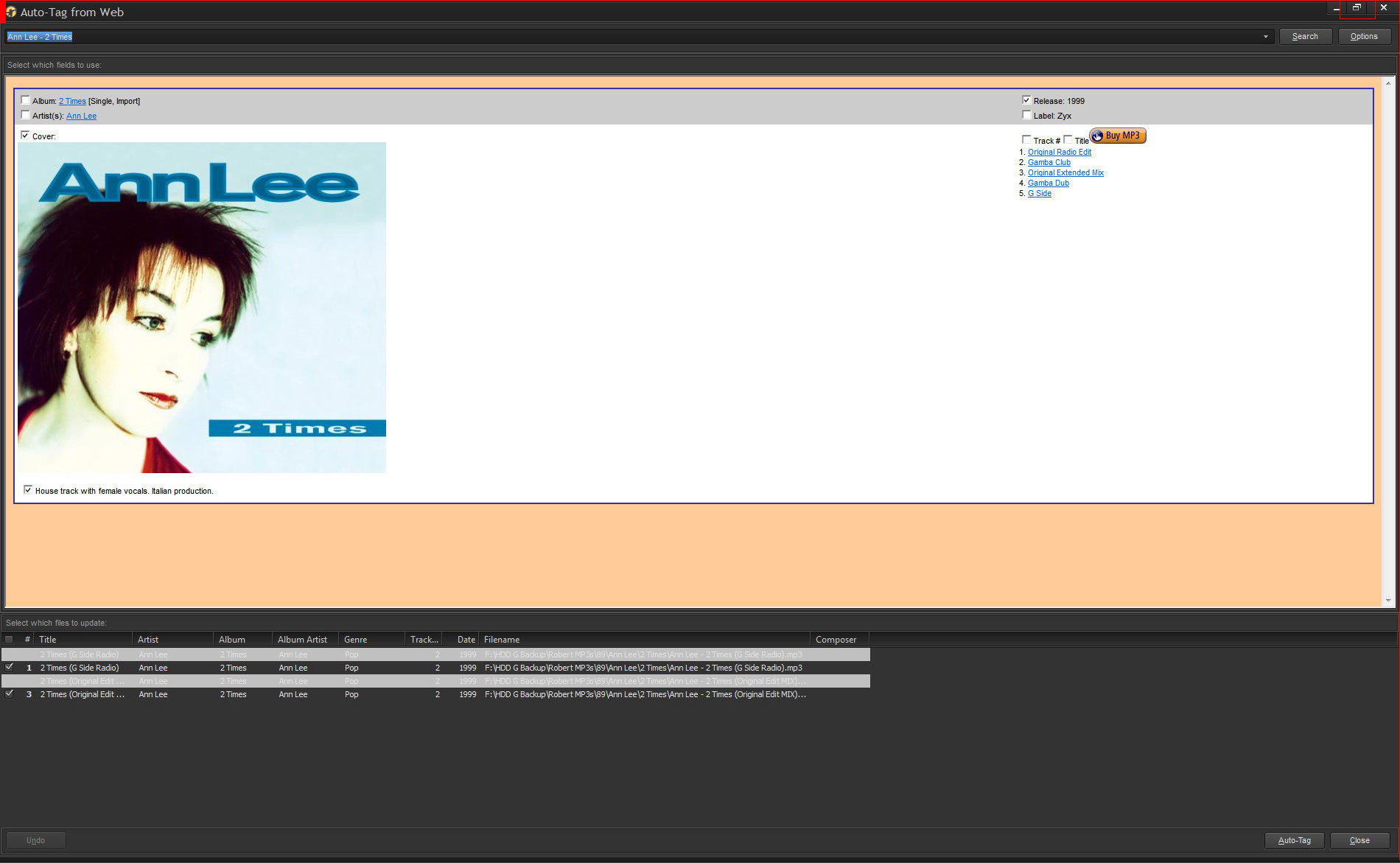Toggle the Cover checkbox

coord(26,136)
